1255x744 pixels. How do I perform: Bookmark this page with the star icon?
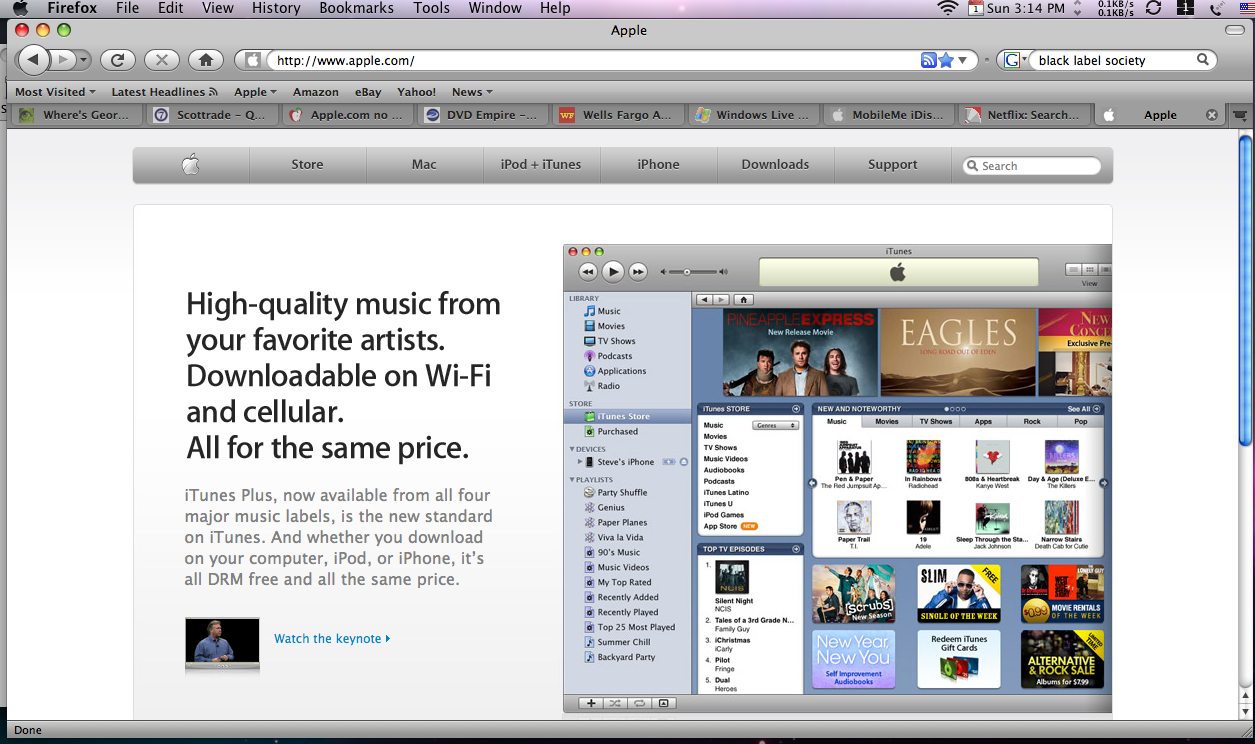(946, 60)
